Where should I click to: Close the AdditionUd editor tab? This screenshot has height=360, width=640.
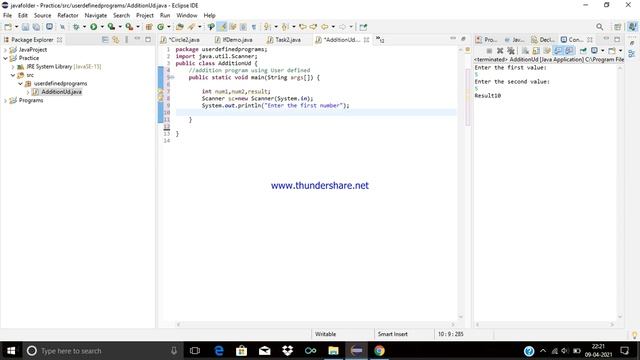tap(367, 40)
